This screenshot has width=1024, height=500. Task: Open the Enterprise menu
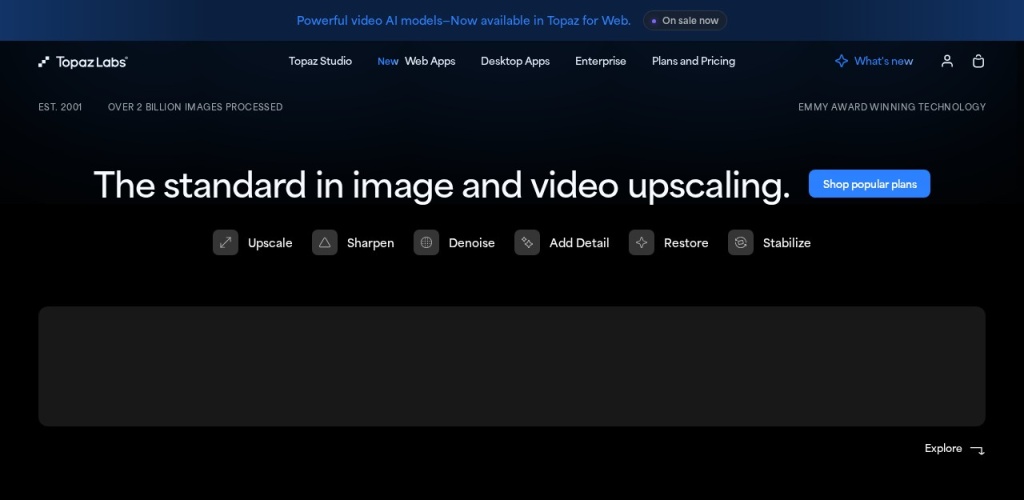click(x=600, y=61)
